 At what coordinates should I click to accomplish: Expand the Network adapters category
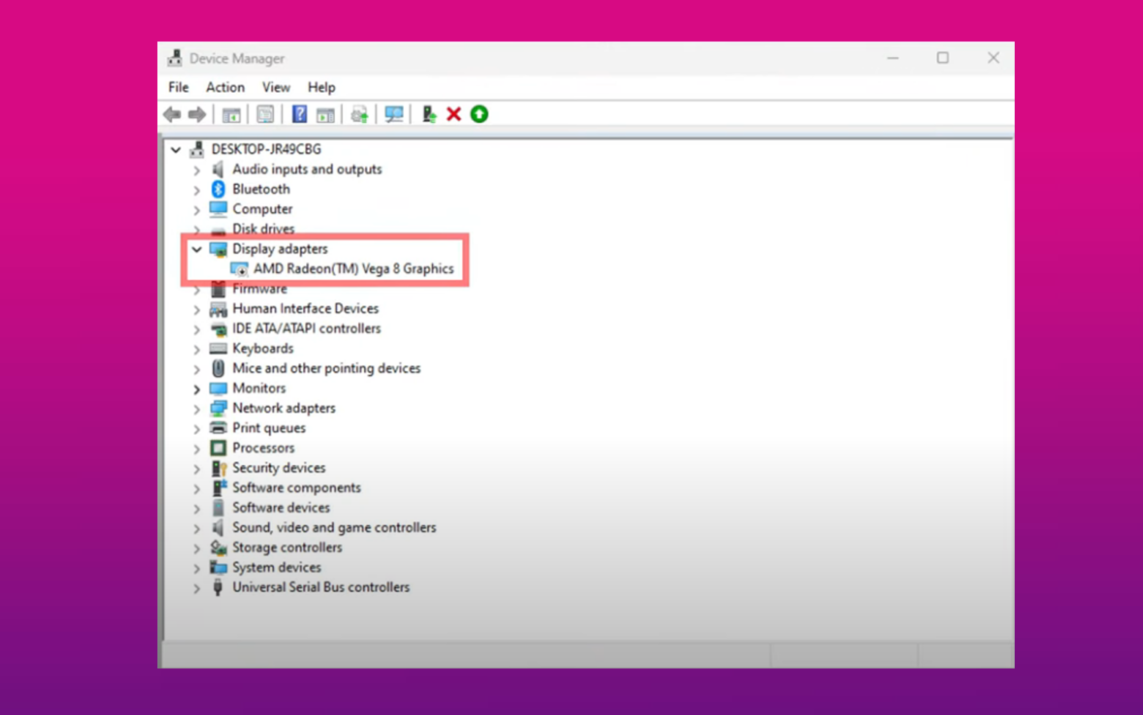[197, 409]
